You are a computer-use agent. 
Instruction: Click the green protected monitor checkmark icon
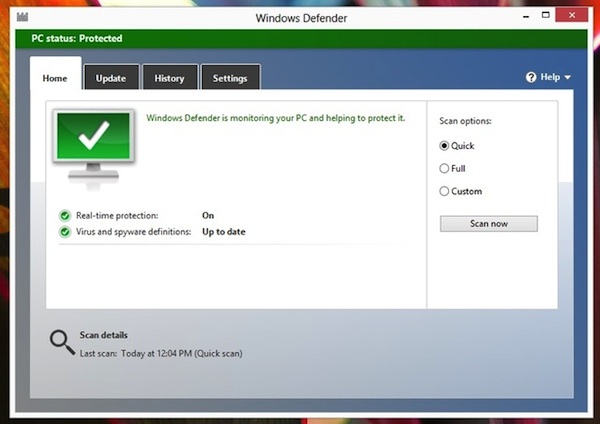click(94, 149)
